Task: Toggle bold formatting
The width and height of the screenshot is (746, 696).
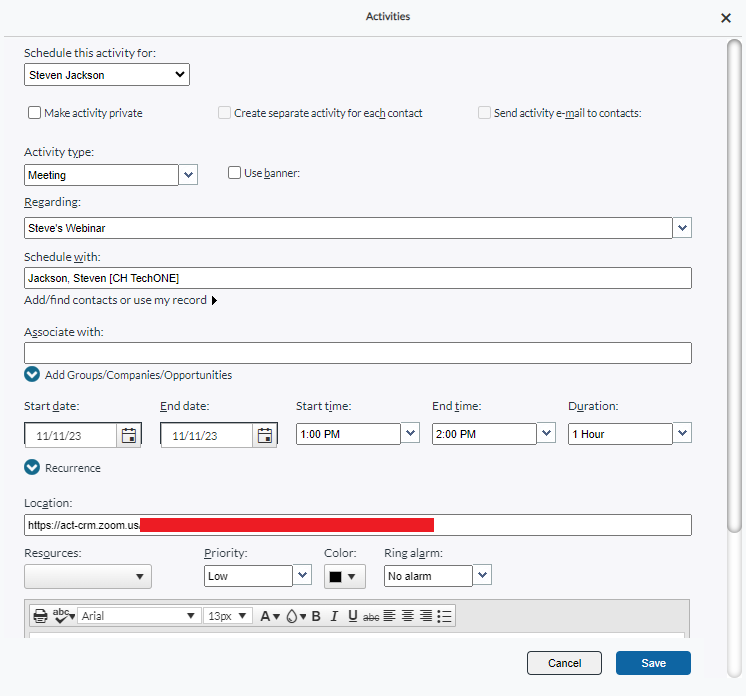Action: click(316, 616)
